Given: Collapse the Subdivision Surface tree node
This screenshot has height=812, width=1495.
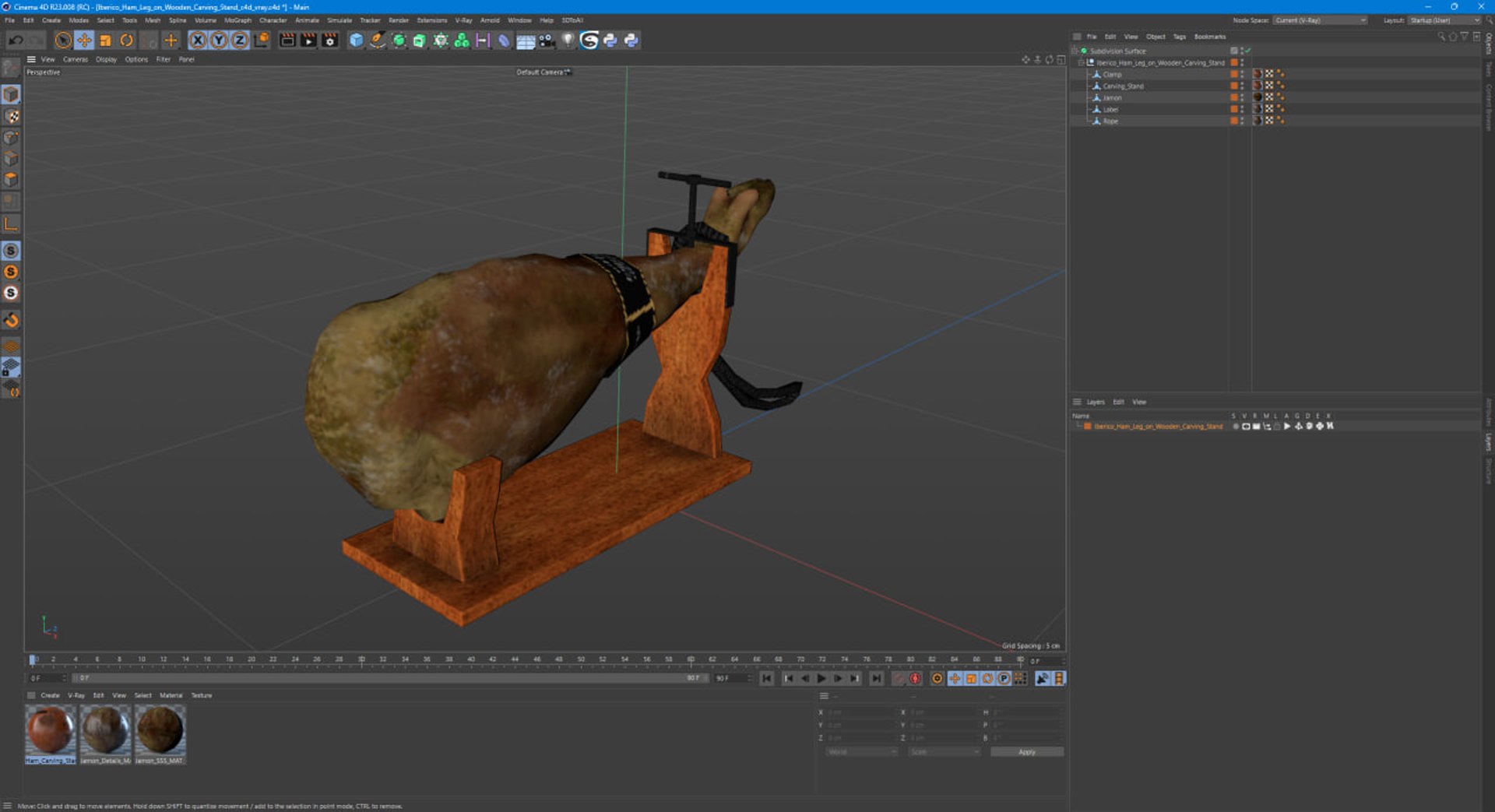Looking at the screenshot, I should coord(1075,51).
